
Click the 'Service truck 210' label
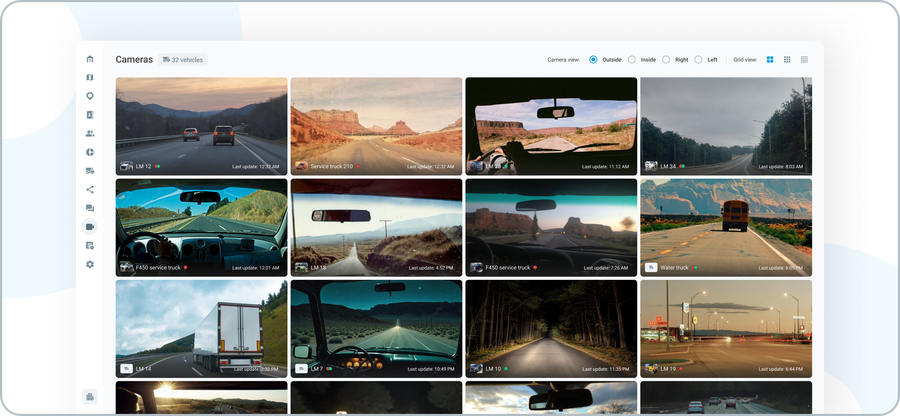[332, 166]
